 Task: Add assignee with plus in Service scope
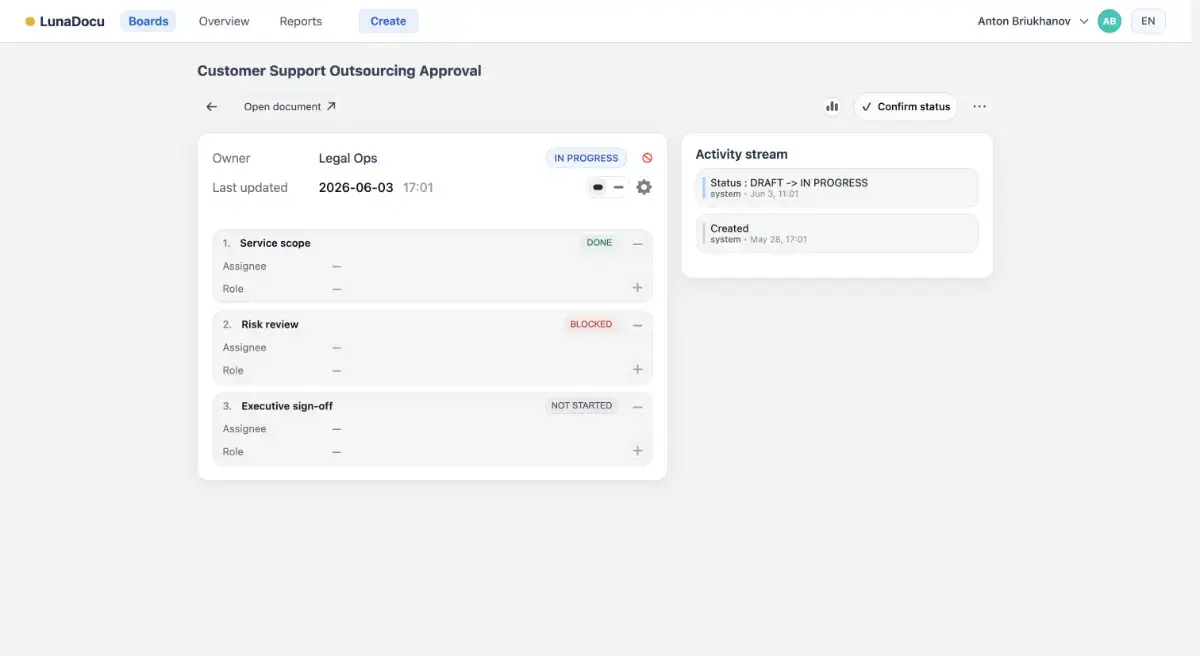coord(637,288)
